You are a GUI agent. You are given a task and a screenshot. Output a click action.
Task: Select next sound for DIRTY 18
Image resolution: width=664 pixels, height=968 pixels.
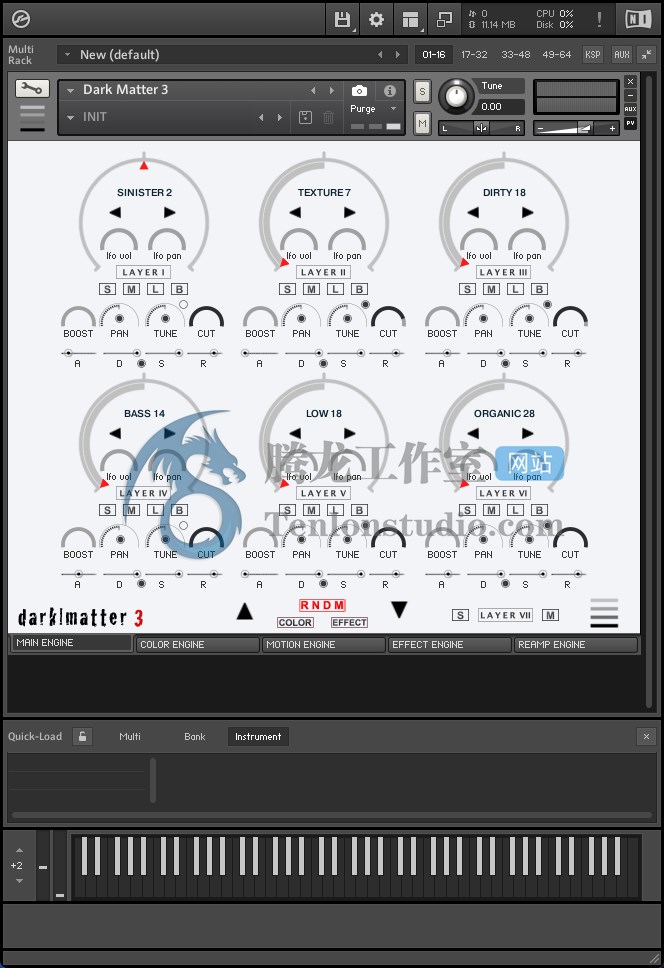(528, 212)
